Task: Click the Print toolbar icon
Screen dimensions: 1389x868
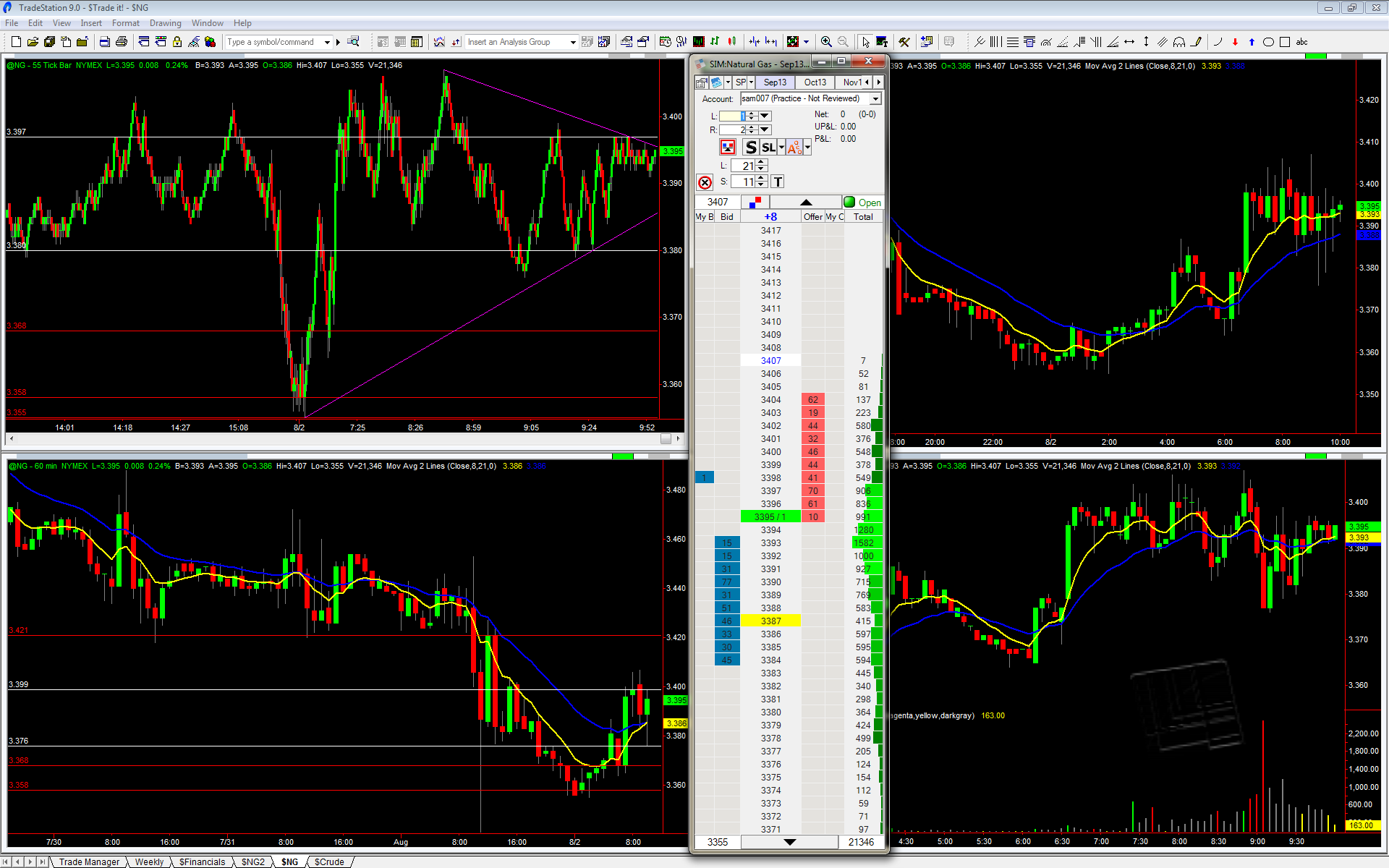Action: [122, 42]
